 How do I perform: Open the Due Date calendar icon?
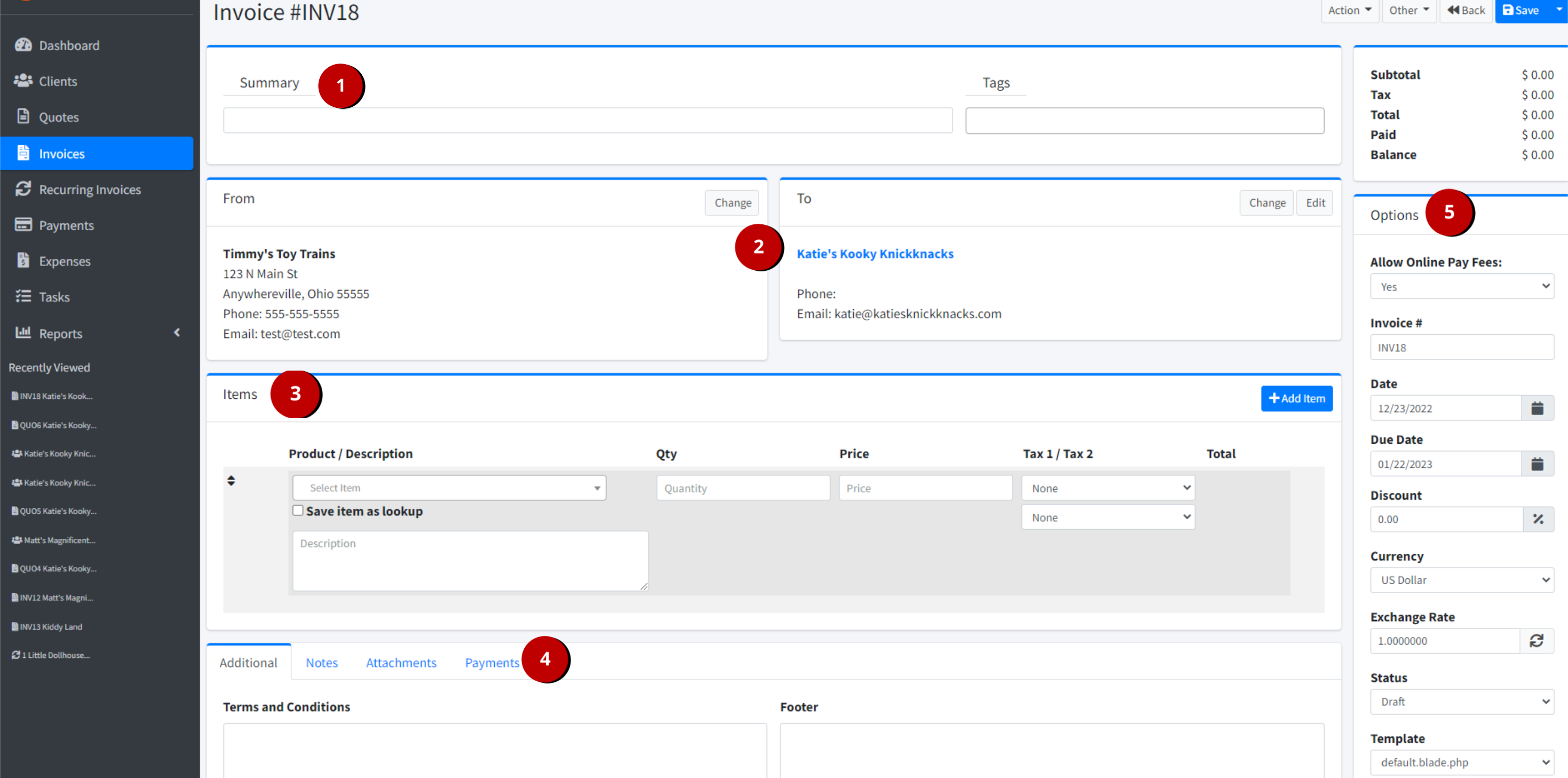click(x=1537, y=464)
